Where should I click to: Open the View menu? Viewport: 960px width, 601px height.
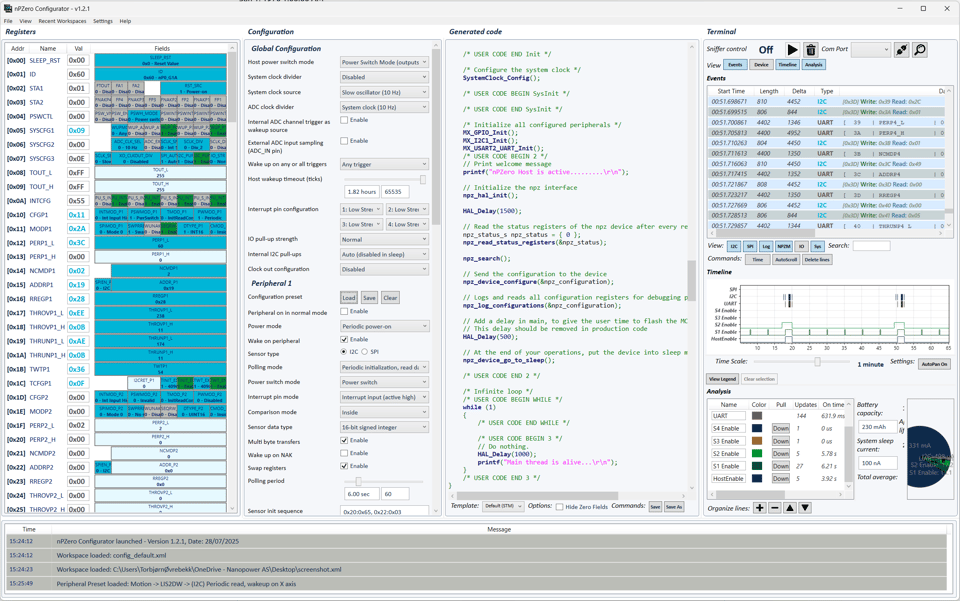tap(25, 21)
